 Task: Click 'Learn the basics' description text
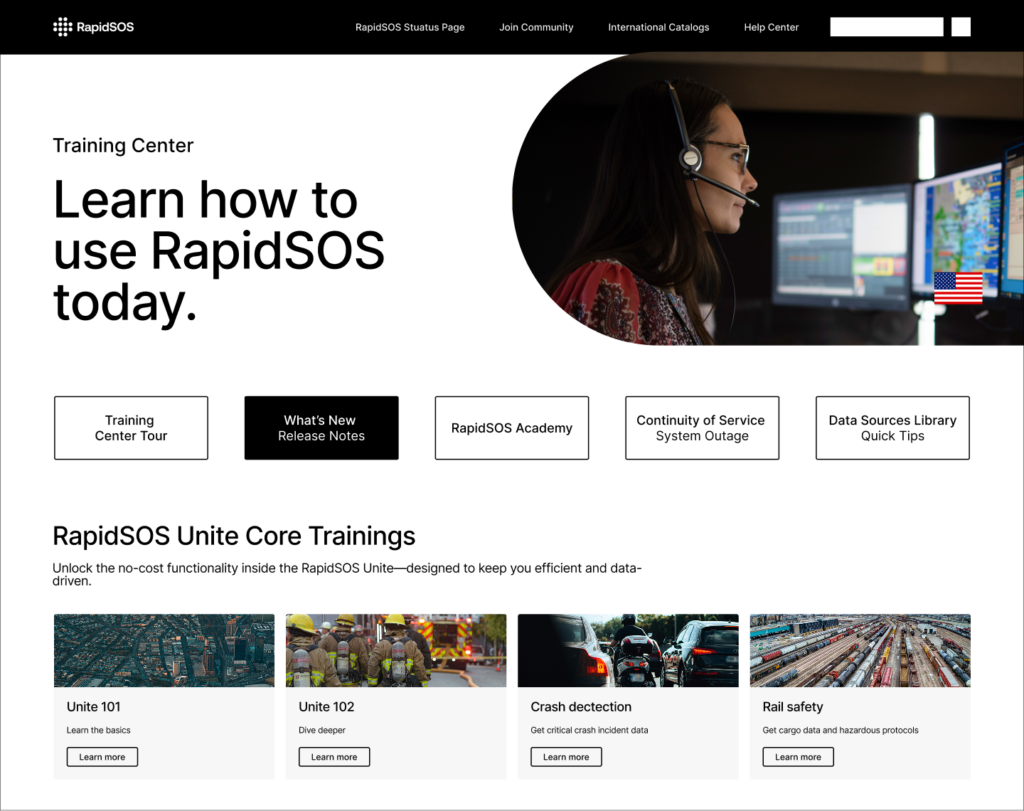pos(99,730)
